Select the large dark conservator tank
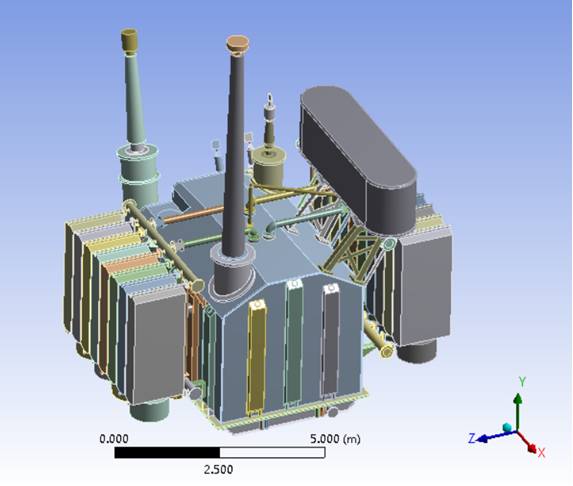This screenshot has width=573, height=486. click(358, 157)
